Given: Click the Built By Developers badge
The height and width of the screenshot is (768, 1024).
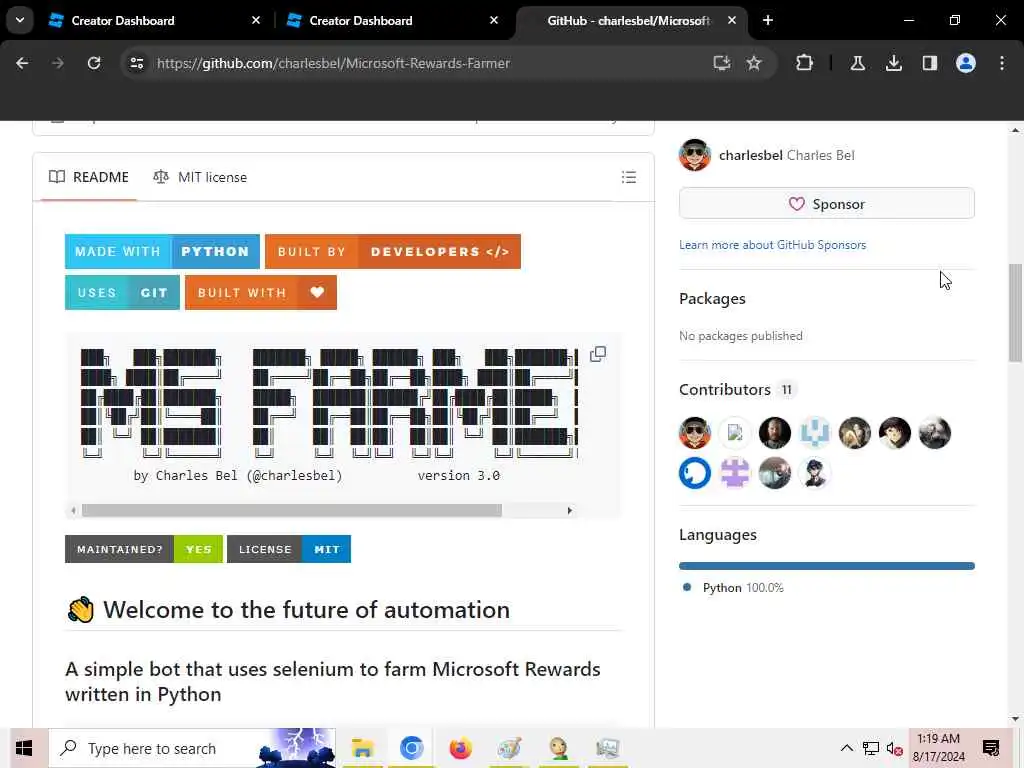Looking at the screenshot, I should click(393, 251).
